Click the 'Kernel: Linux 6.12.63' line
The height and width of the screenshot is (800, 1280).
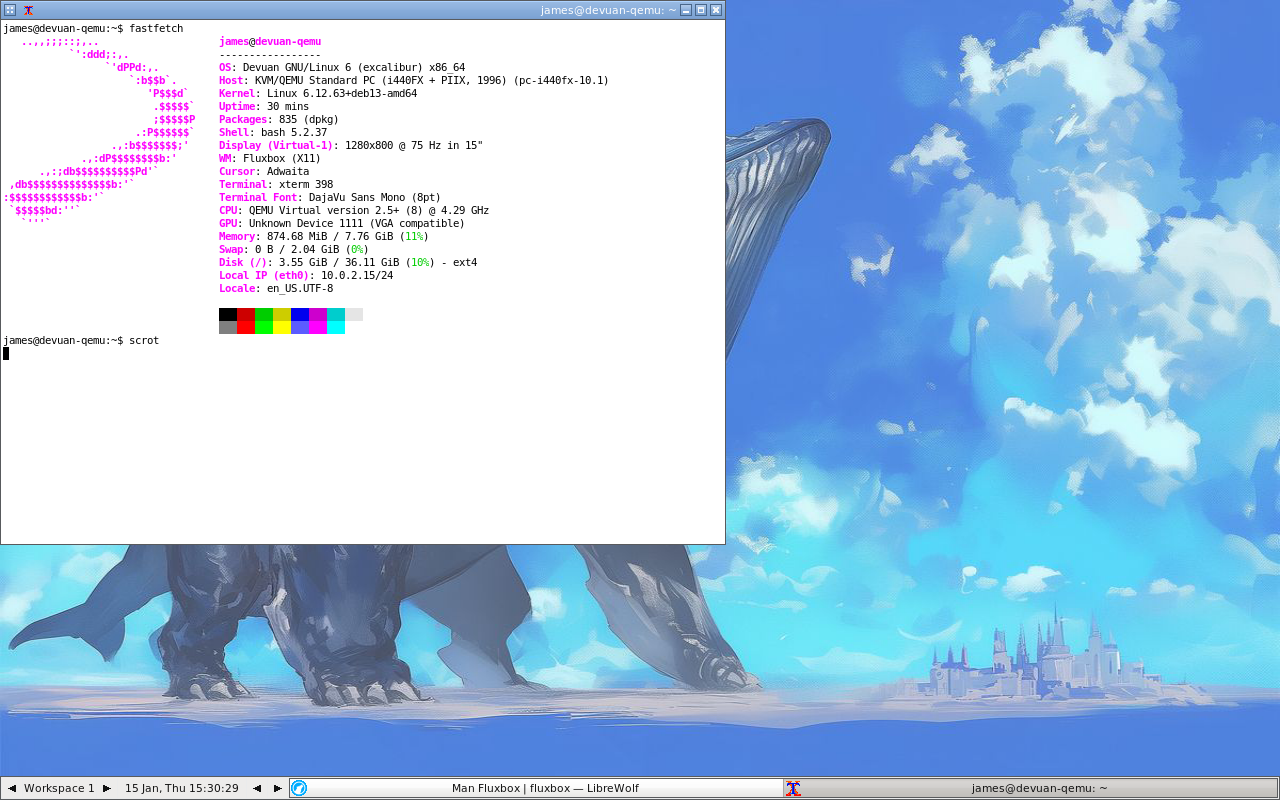(318, 93)
